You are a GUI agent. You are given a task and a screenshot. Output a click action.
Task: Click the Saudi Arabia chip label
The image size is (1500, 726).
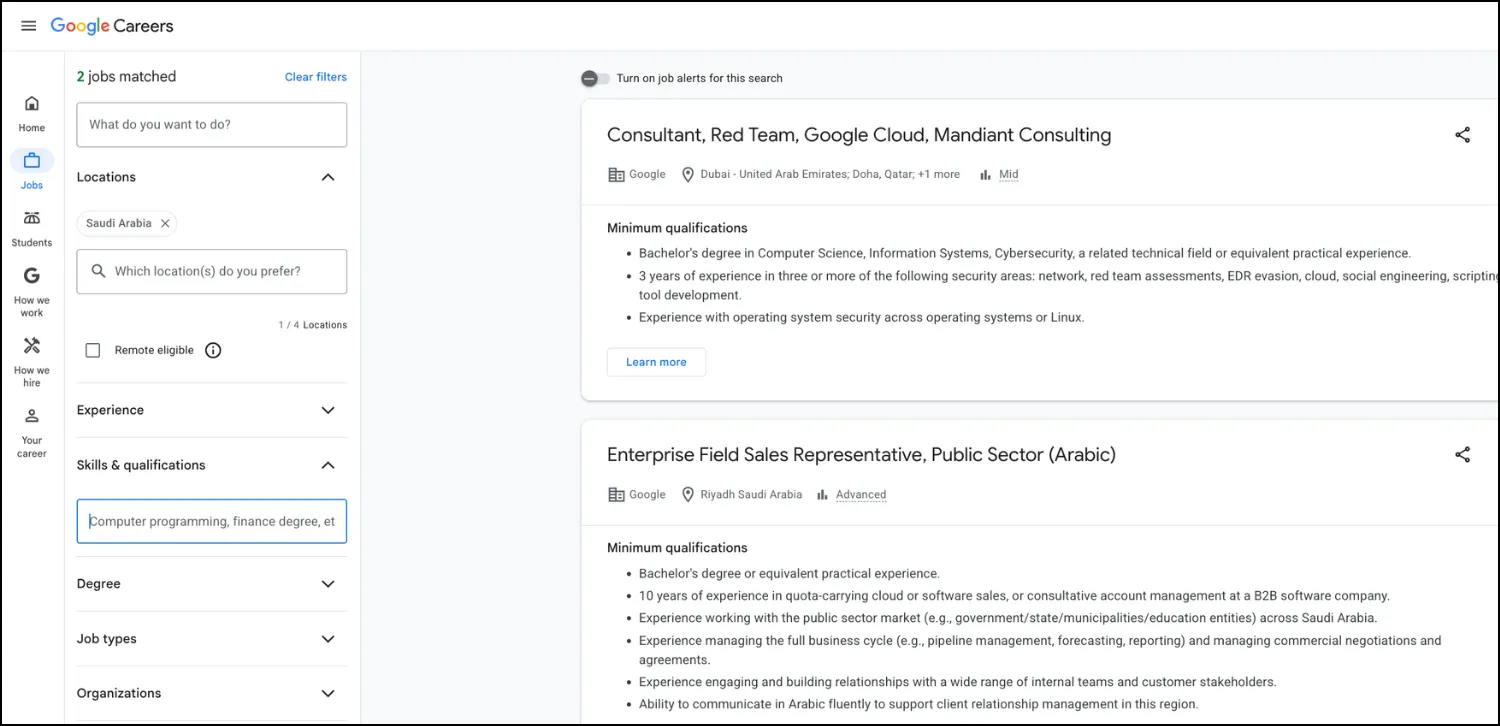point(119,223)
